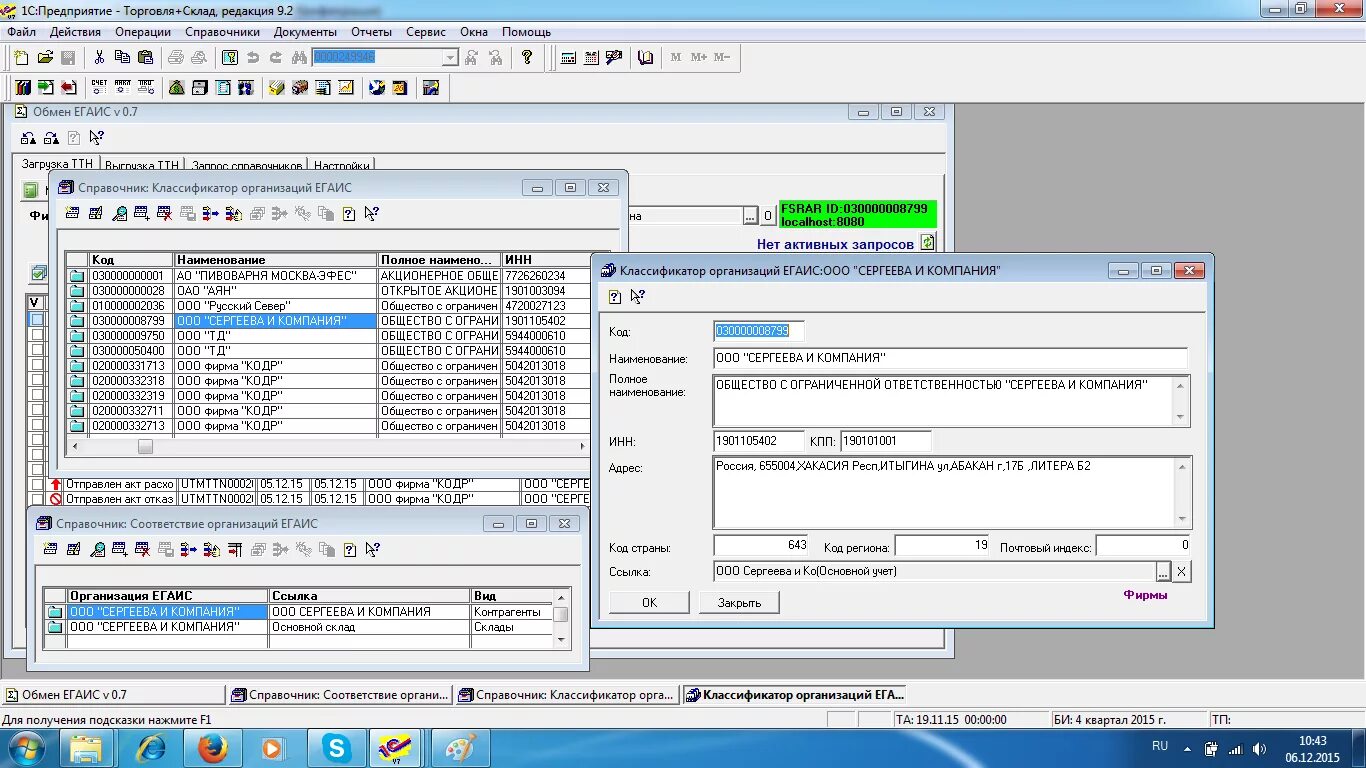Image resolution: width=1366 pixels, height=768 pixels.
Task: Open the Справочники menu
Action: click(x=222, y=32)
